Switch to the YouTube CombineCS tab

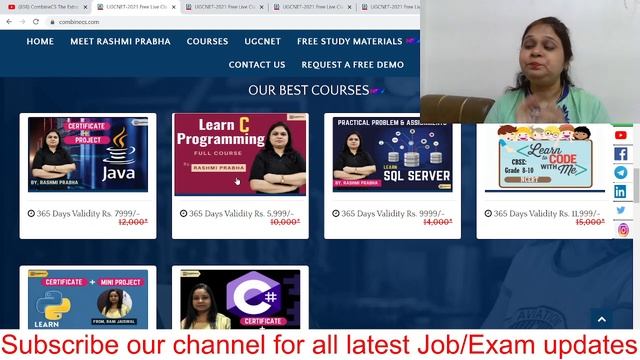46,7
